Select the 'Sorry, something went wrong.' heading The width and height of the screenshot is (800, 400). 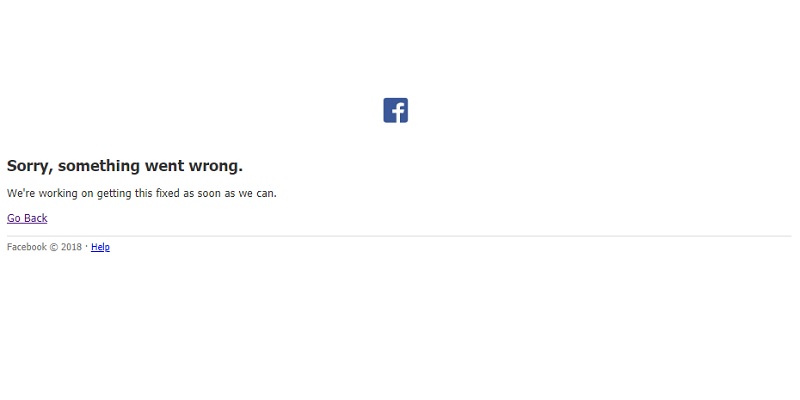point(124,166)
